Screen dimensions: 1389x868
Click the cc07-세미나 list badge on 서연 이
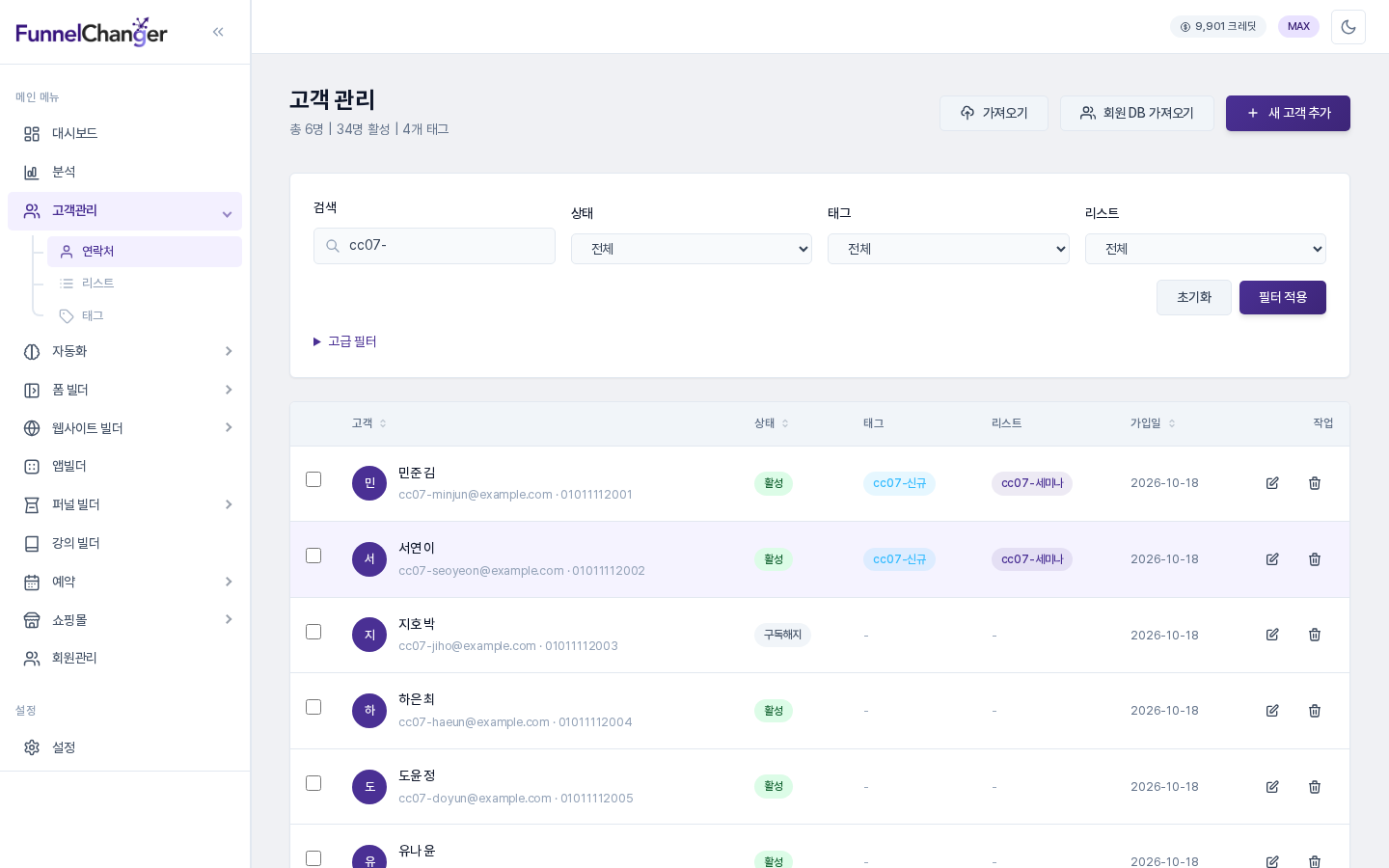coord(1032,559)
